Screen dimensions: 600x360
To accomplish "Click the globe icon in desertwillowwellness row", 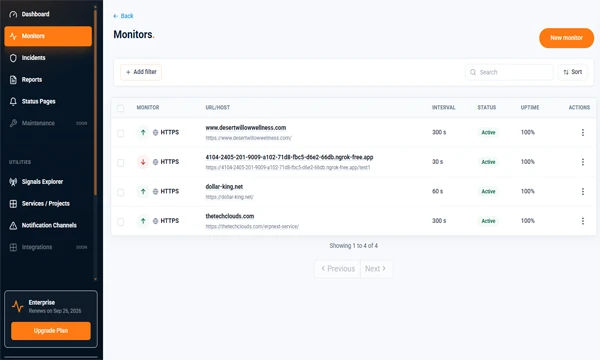I will tap(155, 132).
